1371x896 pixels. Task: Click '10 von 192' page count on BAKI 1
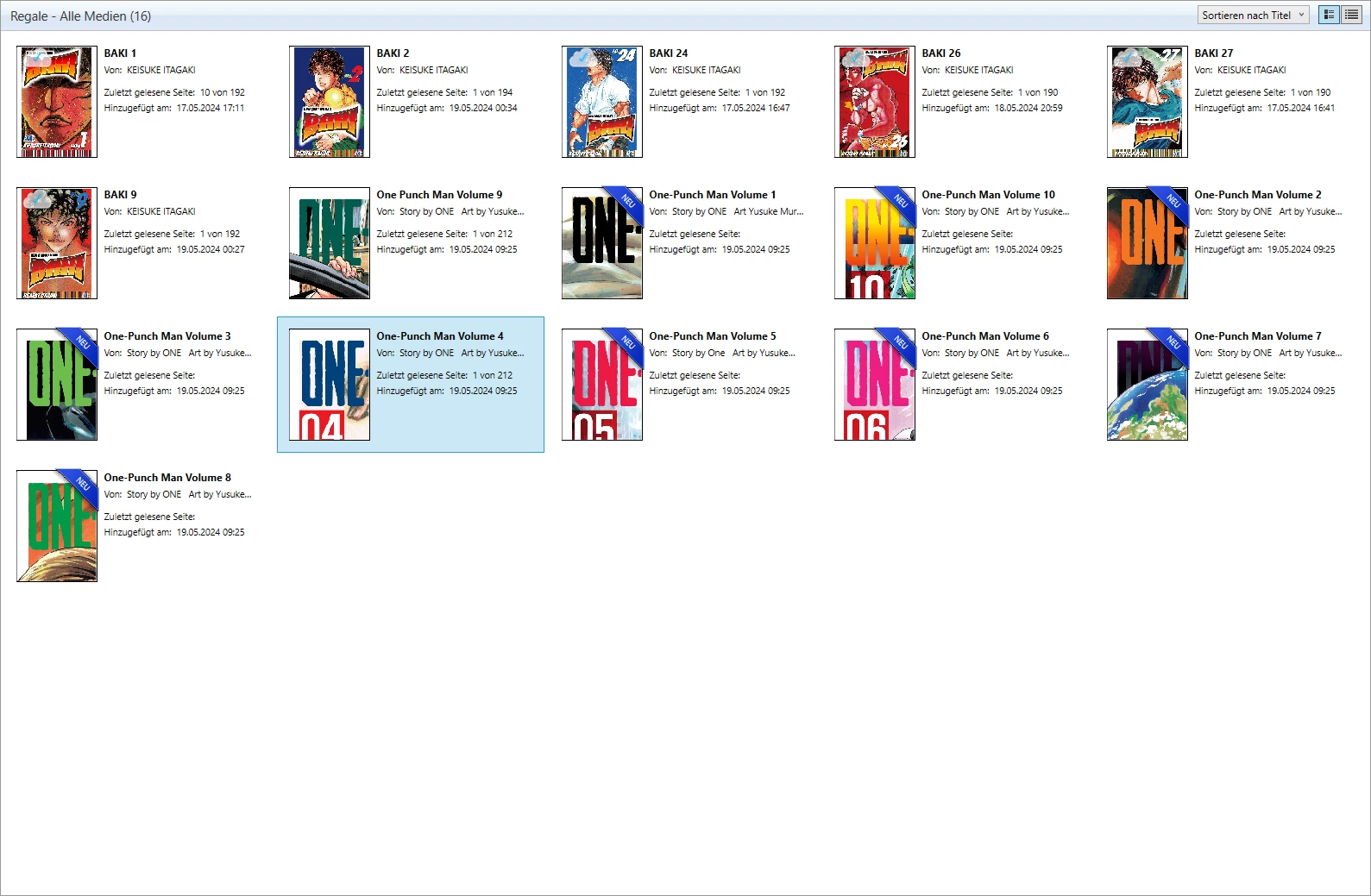(223, 92)
